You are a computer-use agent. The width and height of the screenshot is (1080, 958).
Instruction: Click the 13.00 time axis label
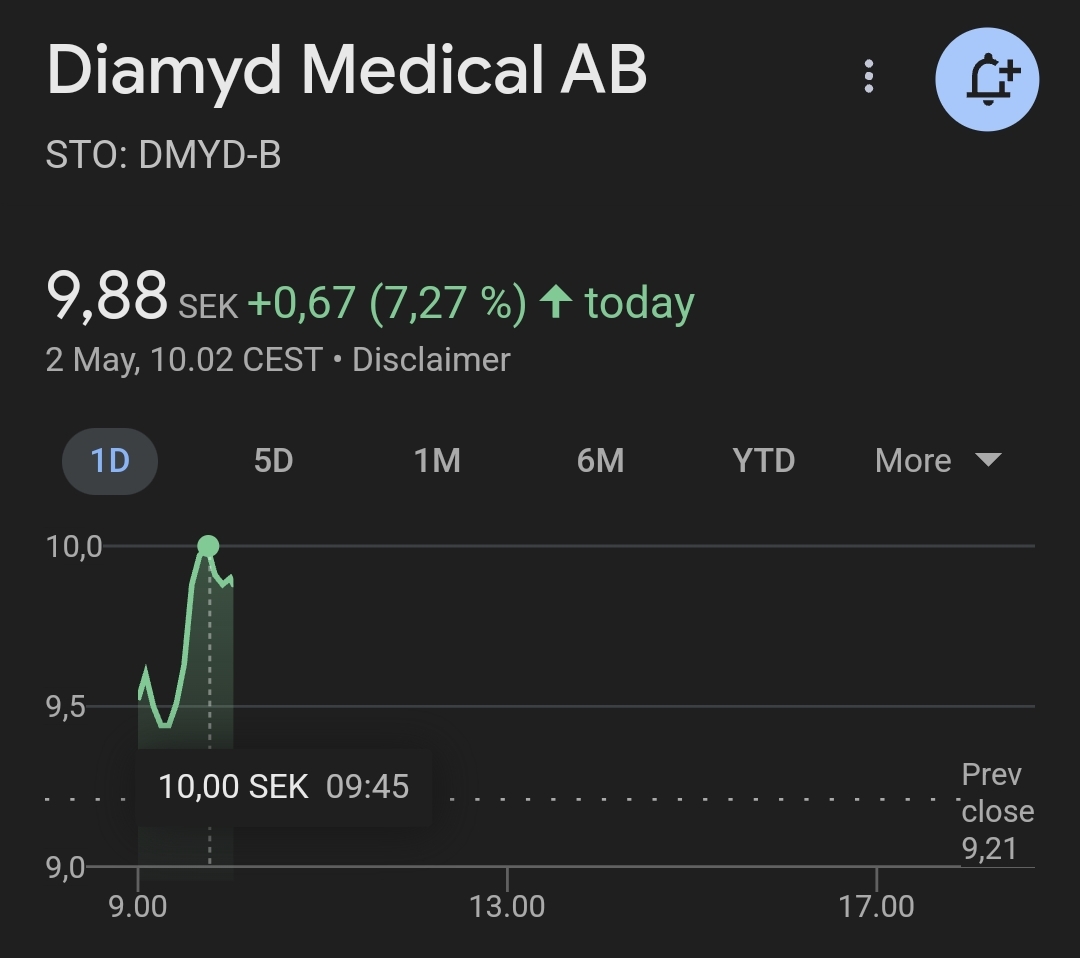pyautogui.click(x=507, y=906)
